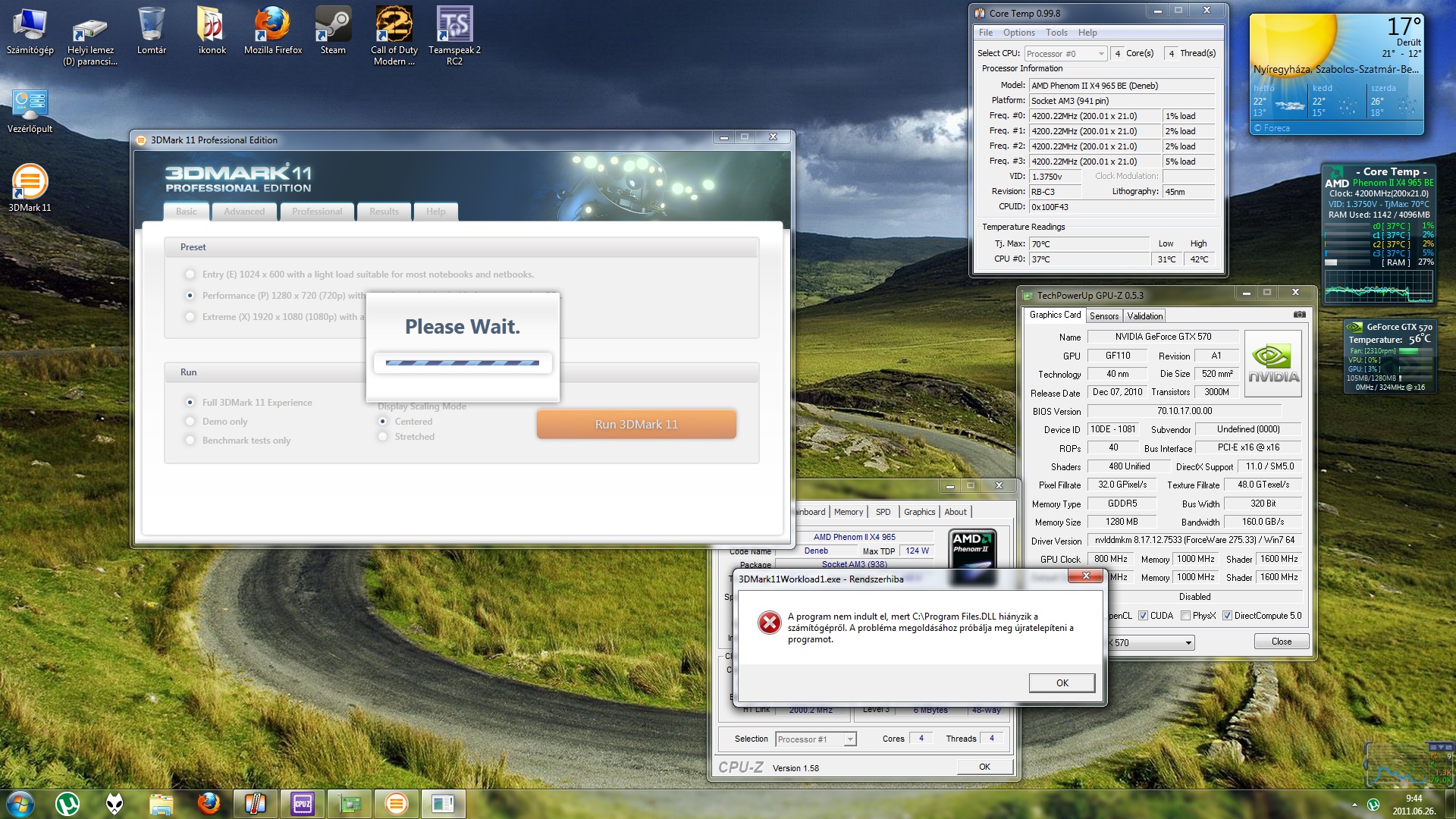Click the uTorrent system tray icon
Screen dimensions: 1456x819
click(x=1373, y=804)
